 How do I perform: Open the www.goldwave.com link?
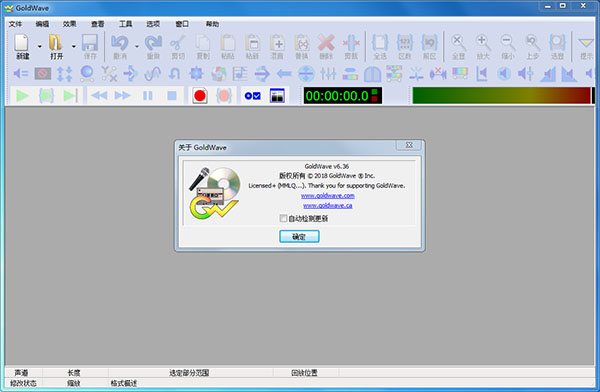click(x=328, y=196)
